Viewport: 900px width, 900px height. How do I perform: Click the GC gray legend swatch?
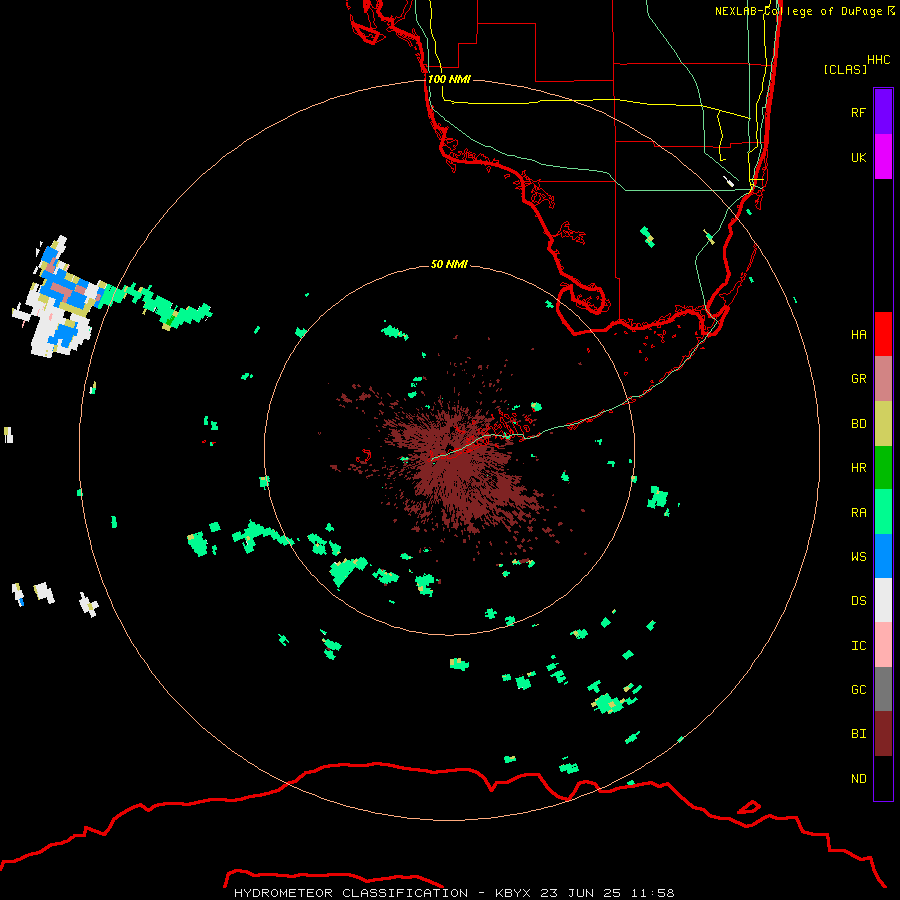coord(883,689)
